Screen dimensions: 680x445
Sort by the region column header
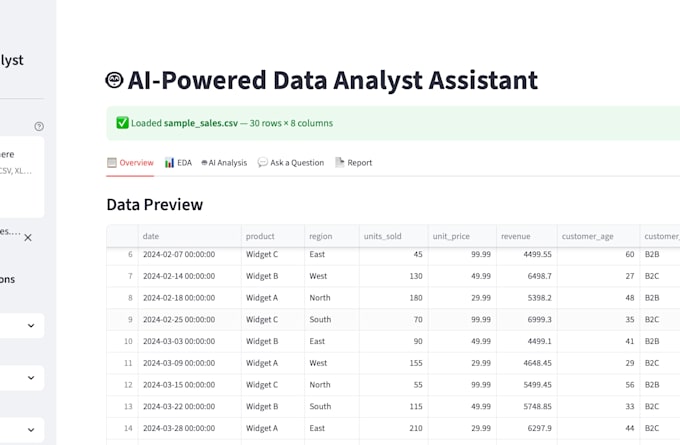tap(332, 236)
